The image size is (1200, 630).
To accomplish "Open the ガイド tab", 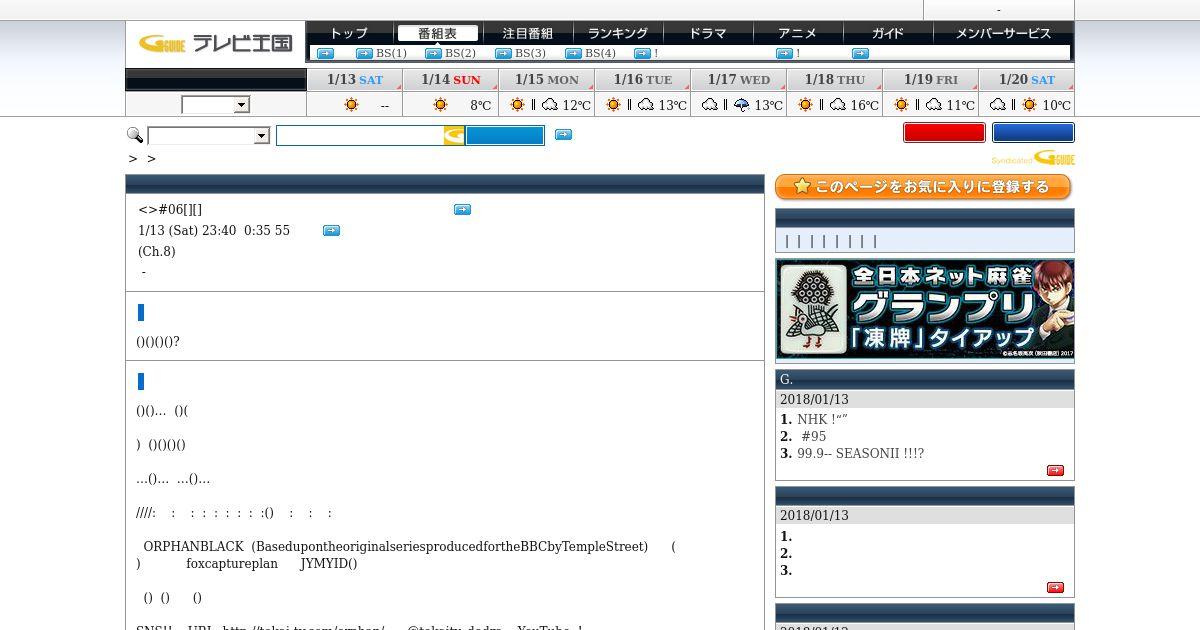I will pyautogui.click(x=887, y=33).
